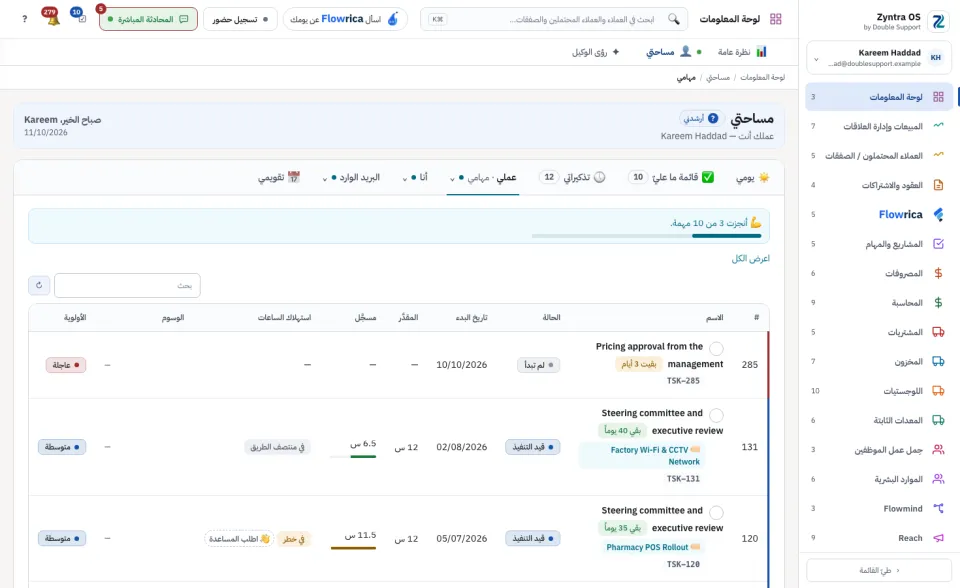Click the اعرض الكل link

[x=751, y=258]
